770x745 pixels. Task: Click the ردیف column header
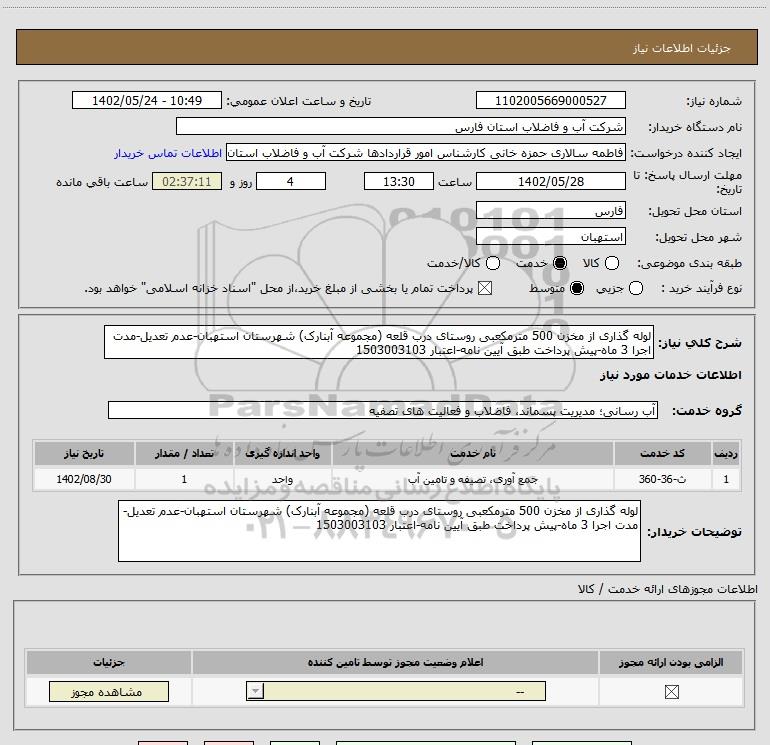(x=726, y=453)
